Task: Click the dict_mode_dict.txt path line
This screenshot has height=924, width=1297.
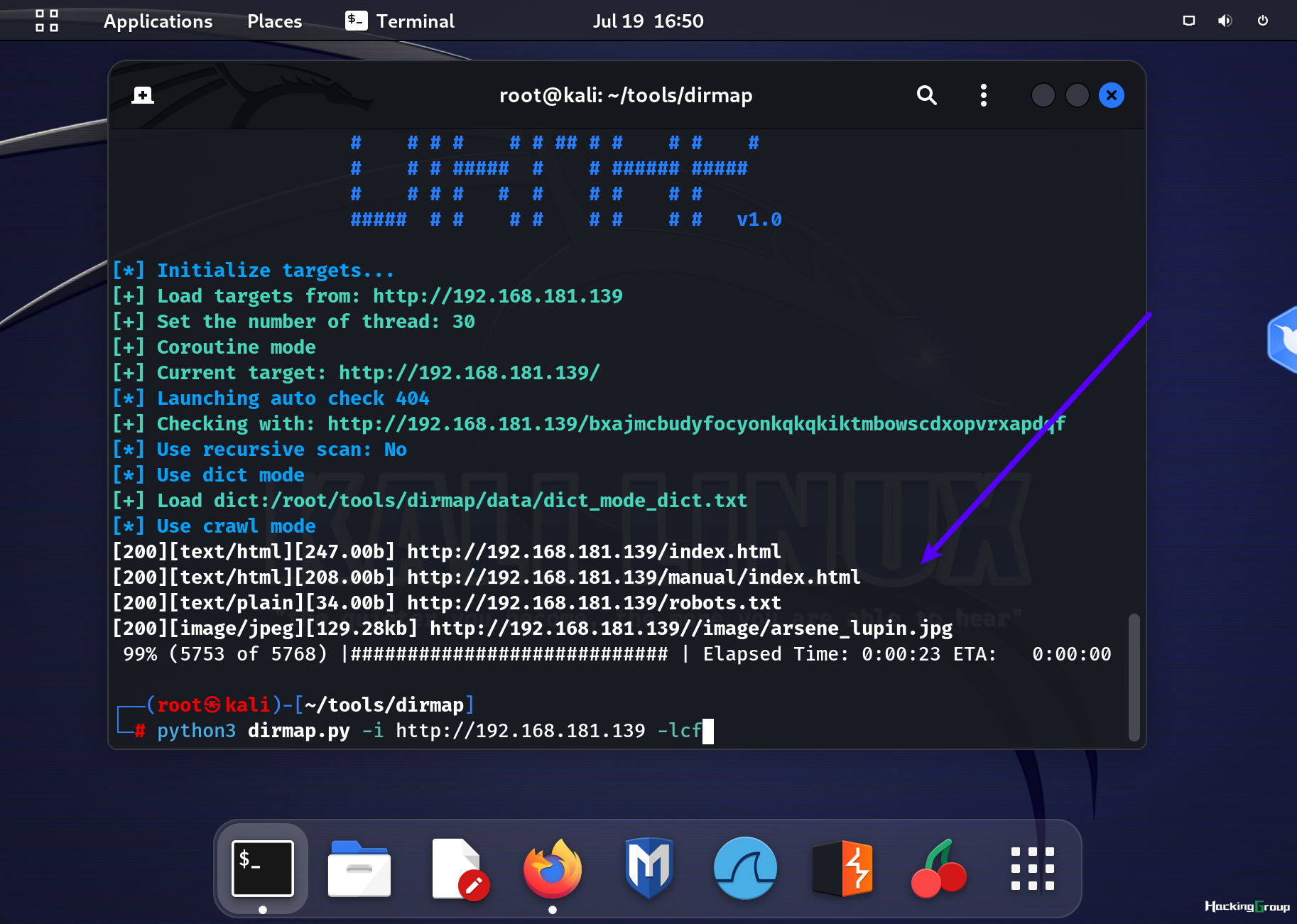Action: point(430,501)
